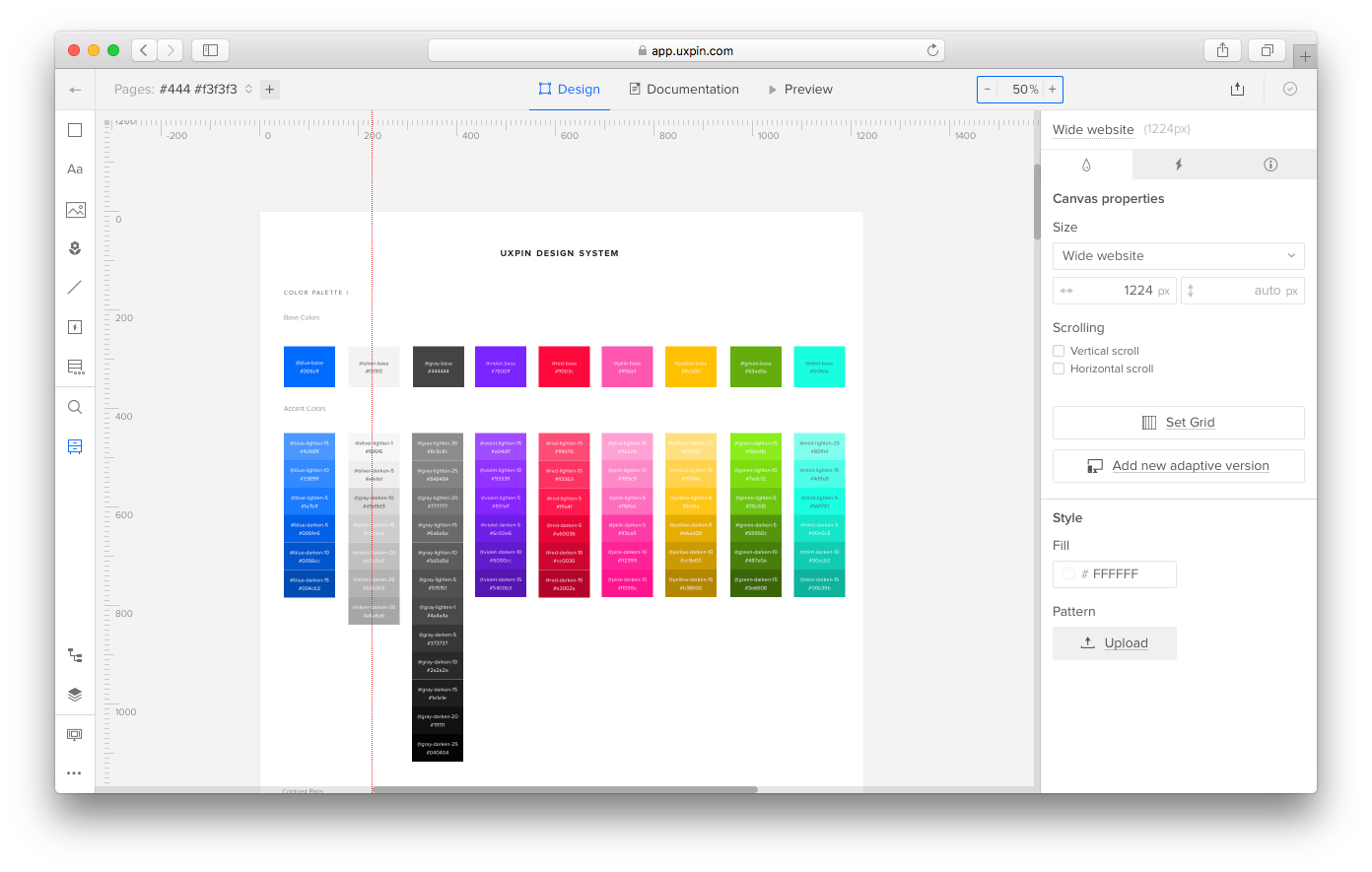Click the Search magnifier tool

[x=75, y=407]
